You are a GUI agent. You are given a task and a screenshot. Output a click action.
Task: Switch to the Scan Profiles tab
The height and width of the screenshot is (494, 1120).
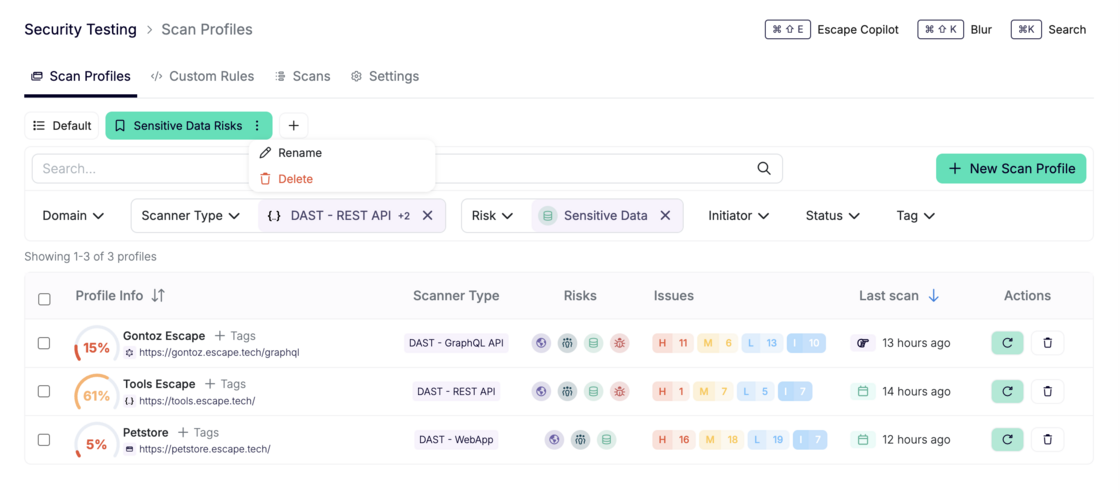click(x=81, y=76)
